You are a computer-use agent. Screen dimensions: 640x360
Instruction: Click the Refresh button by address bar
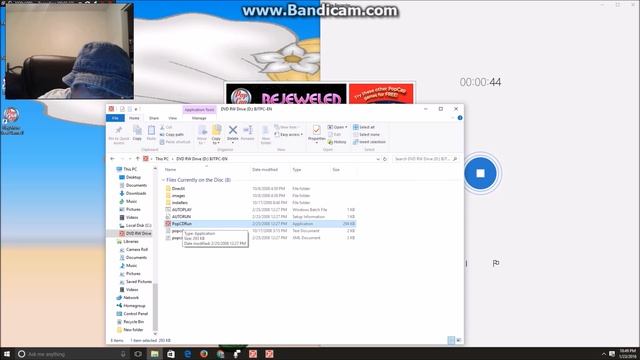point(385,159)
